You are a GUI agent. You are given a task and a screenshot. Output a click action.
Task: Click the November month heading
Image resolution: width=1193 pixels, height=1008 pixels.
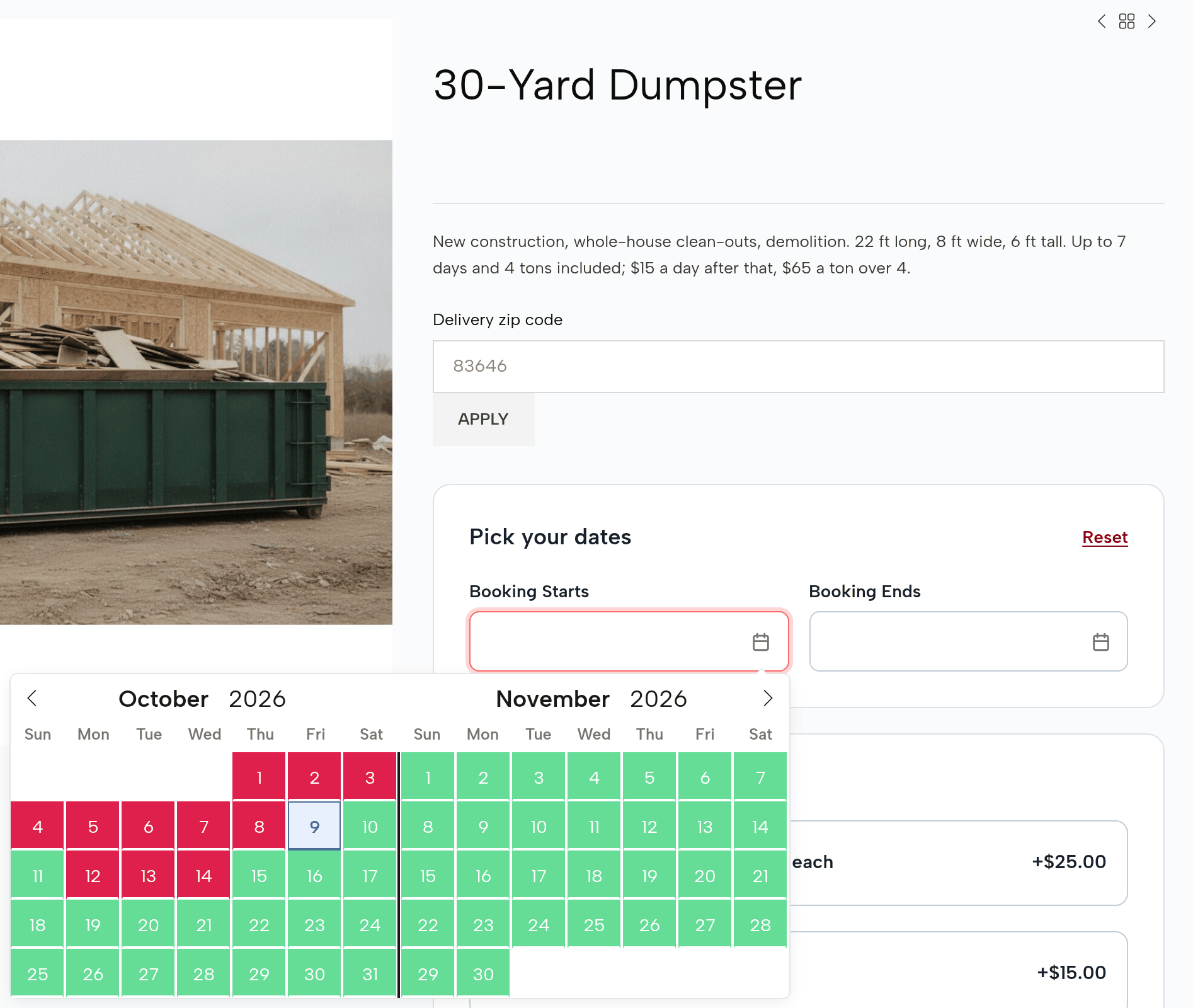click(552, 699)
